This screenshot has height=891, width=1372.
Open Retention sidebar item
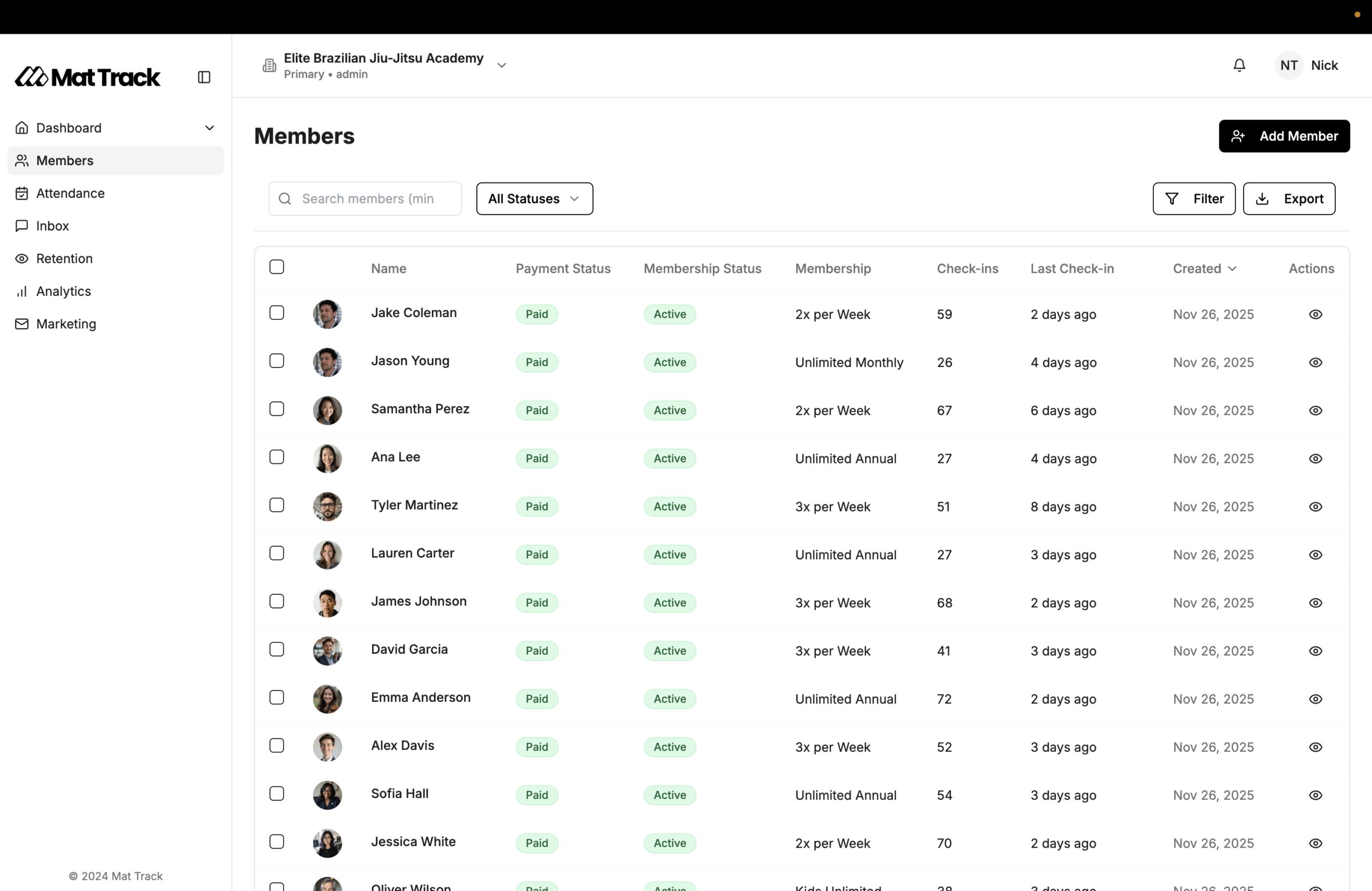(x=64, y=259)
